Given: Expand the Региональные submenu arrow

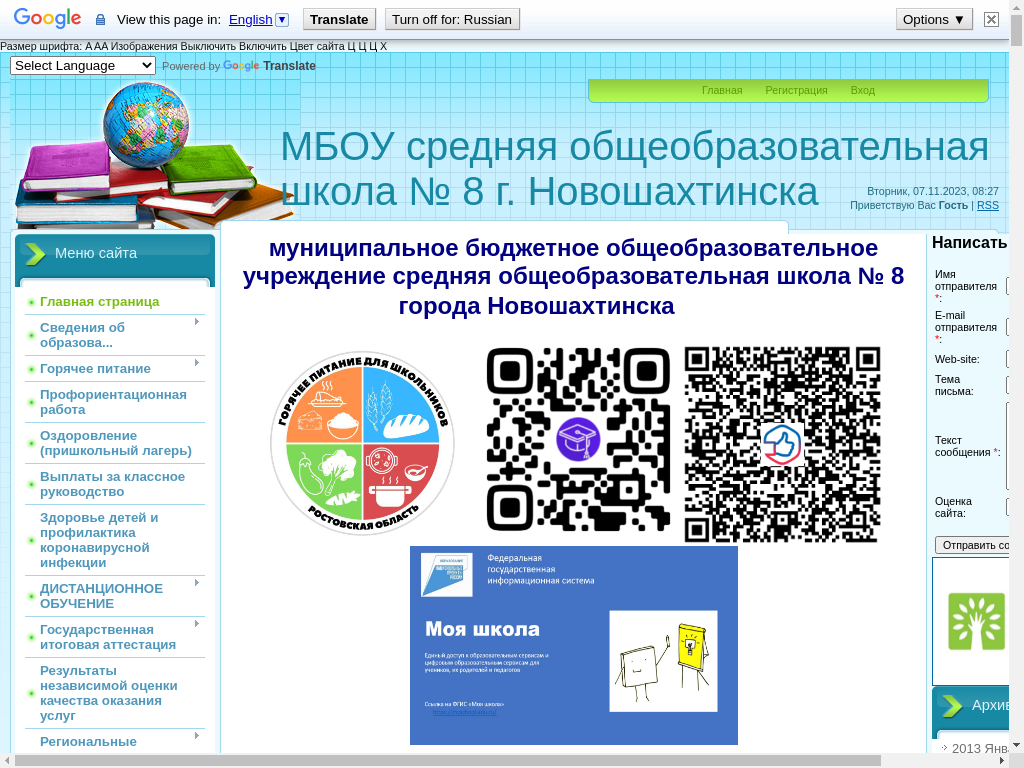Looking at the screenshot, I should click(x=197, y=735).
